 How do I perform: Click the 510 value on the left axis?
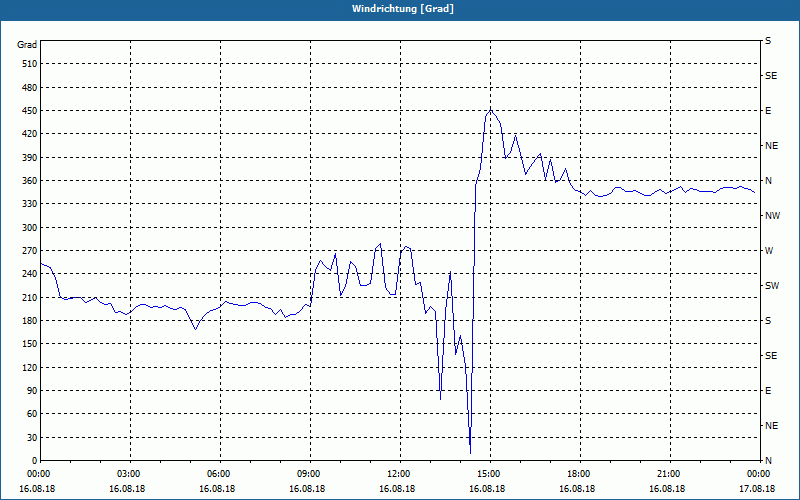(x=30, y=64)
